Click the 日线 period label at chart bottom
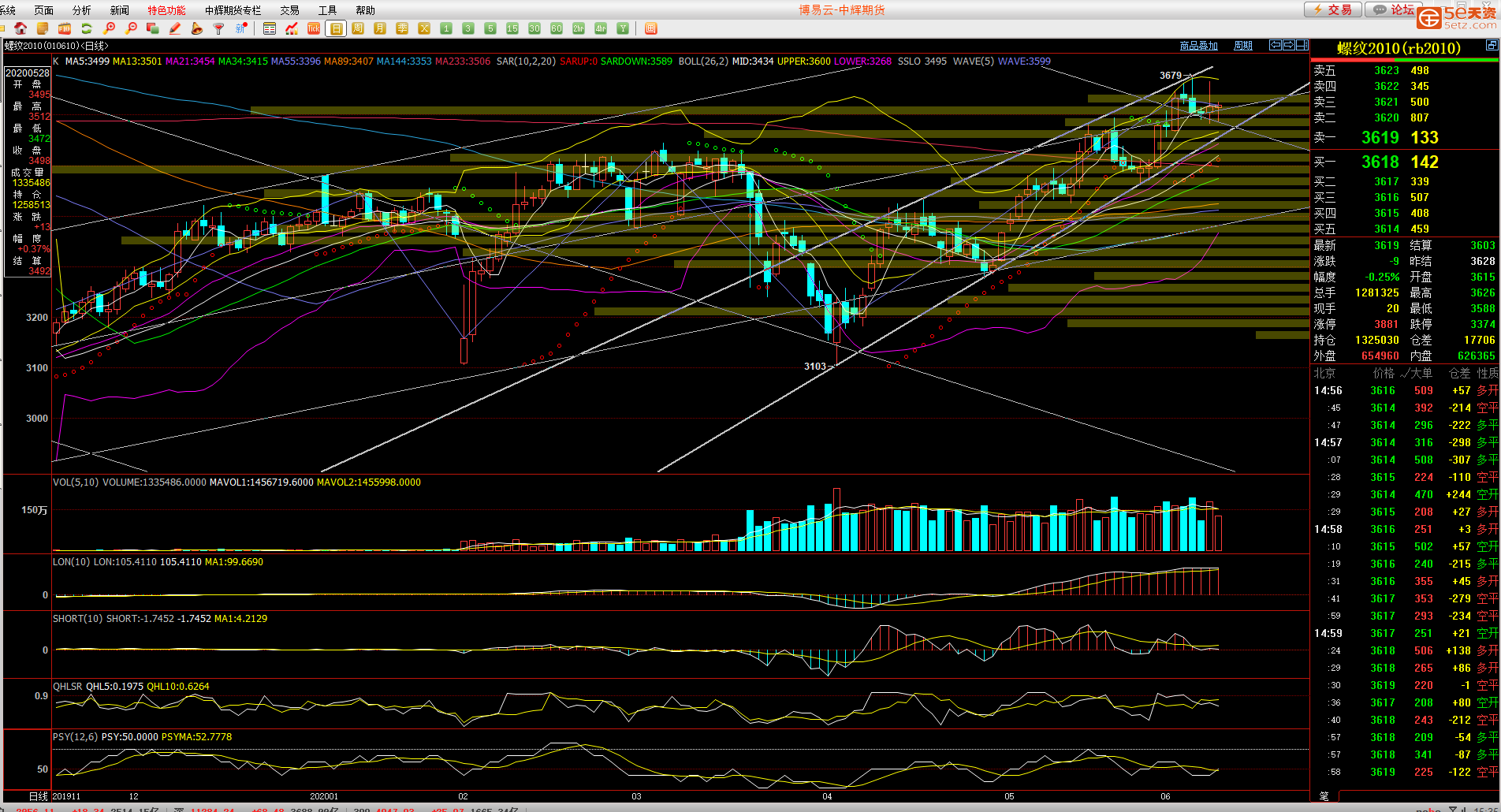The image size is (1501, 812). pyautogui.click(x=38, y=796)
